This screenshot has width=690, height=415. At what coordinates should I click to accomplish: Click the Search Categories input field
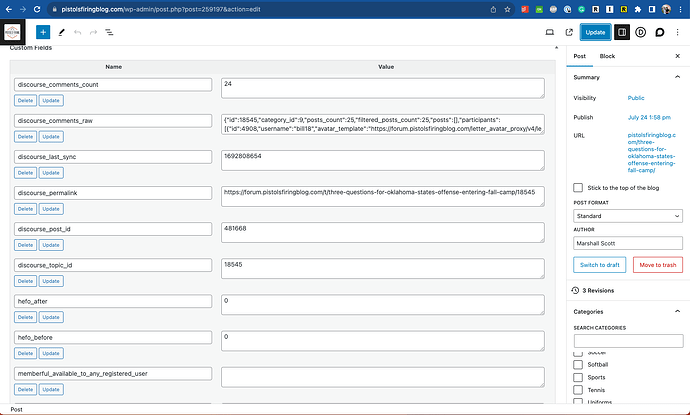[628, 341]
